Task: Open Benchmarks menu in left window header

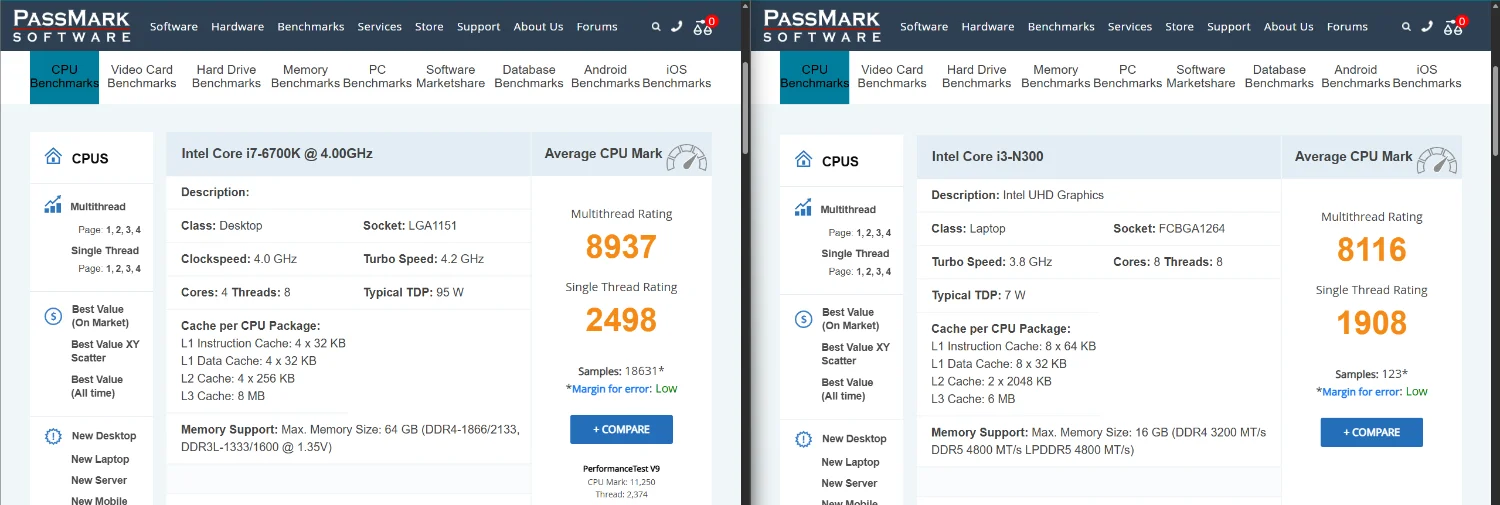Action: coord(311,27)
